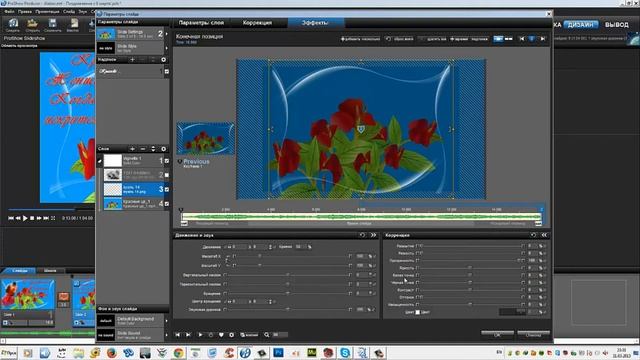Click the keyframe timeline waveform
This screenshot has height=360, width=640.
pyautogui.click(x=361, y=217)
